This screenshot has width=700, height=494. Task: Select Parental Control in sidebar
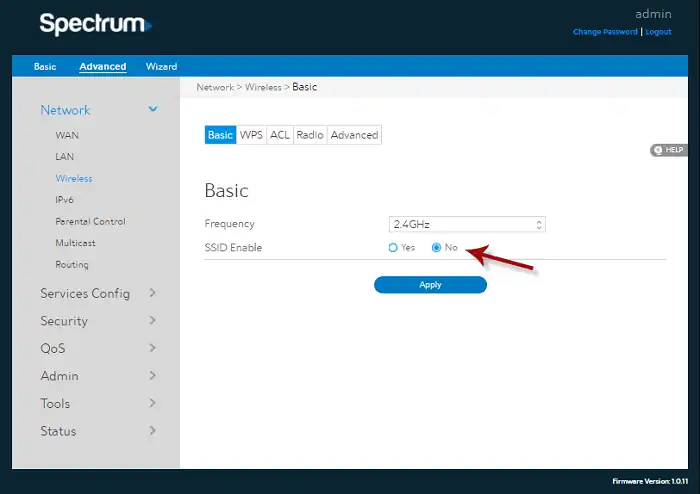click(90, 221)
